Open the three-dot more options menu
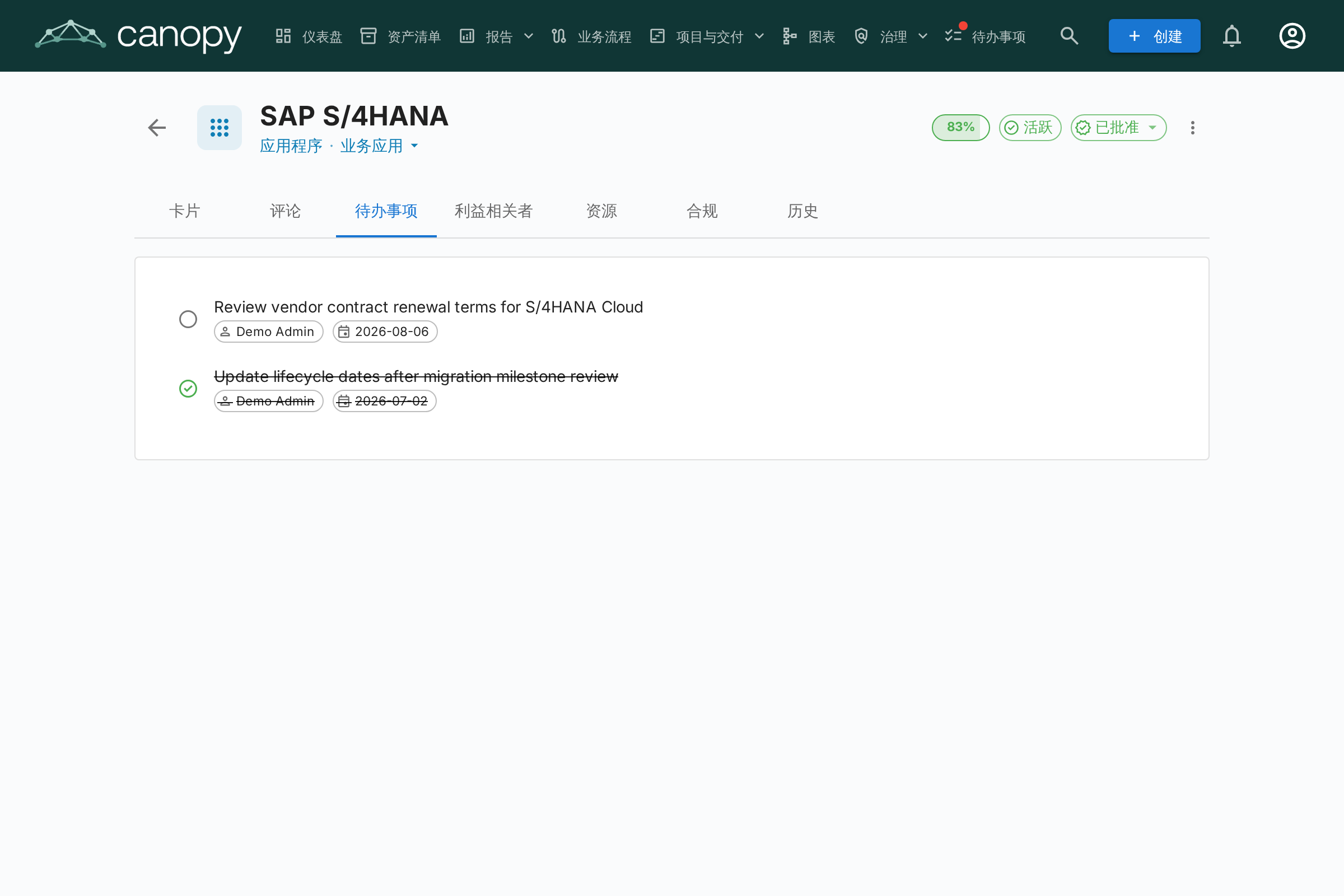Viewport: 1344px width, 896px height. click(x=1193, y=128)
